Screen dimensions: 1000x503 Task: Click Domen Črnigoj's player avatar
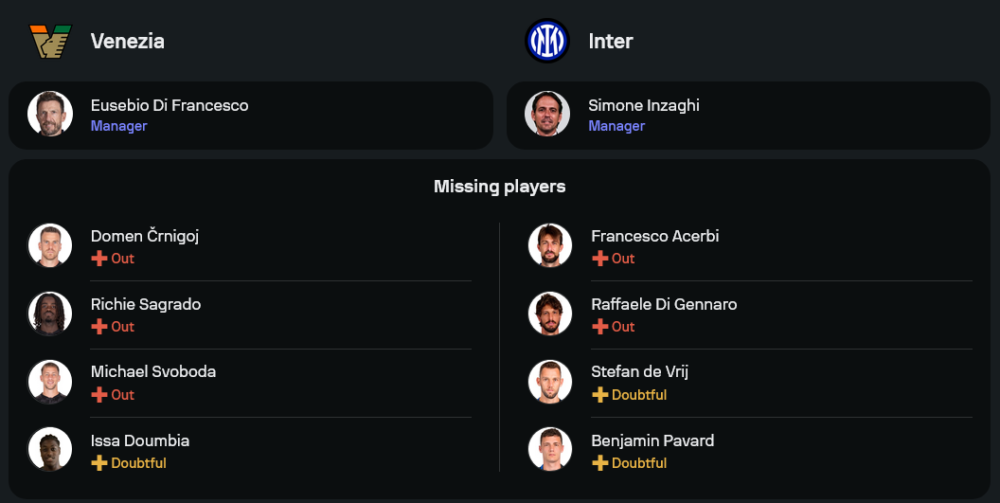[50, 246]
